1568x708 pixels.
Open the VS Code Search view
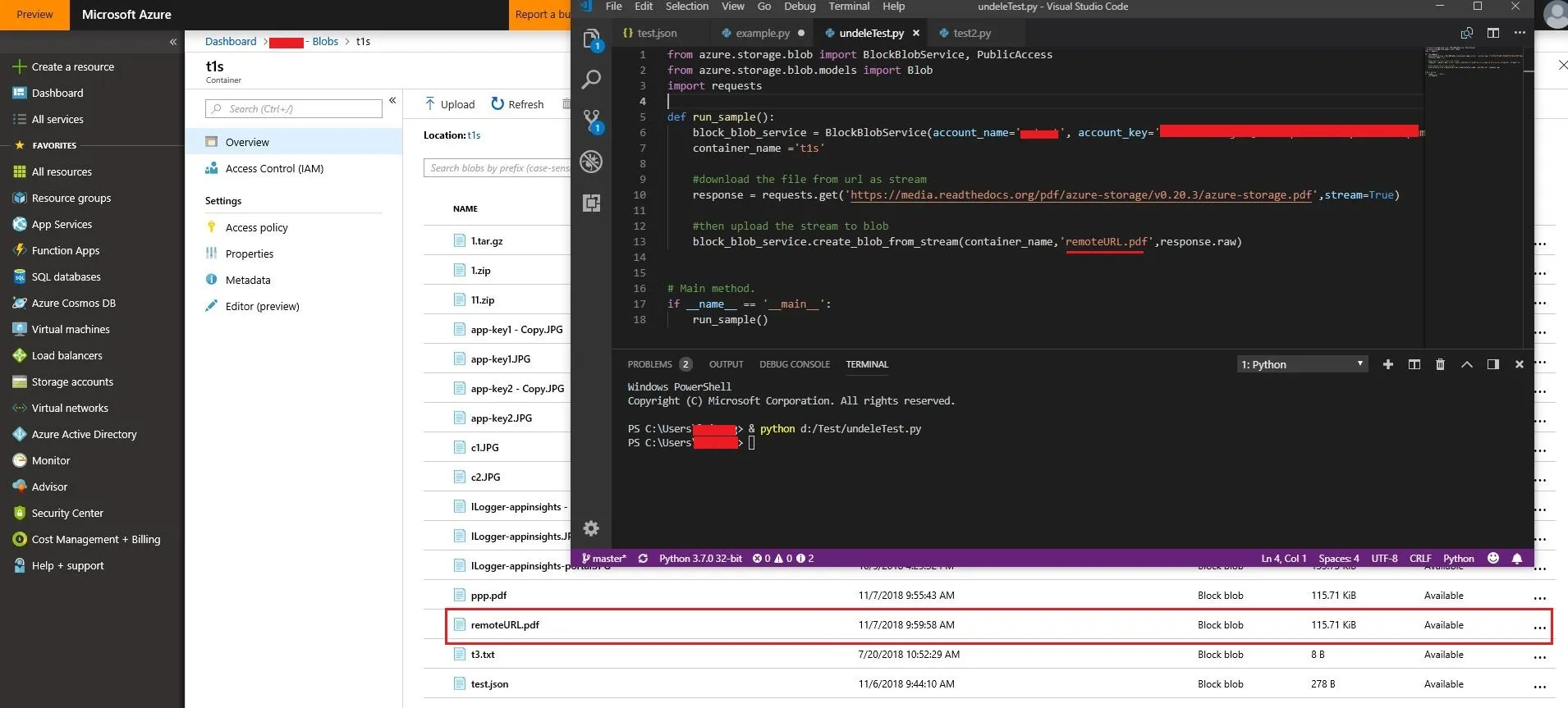point(591,80)
